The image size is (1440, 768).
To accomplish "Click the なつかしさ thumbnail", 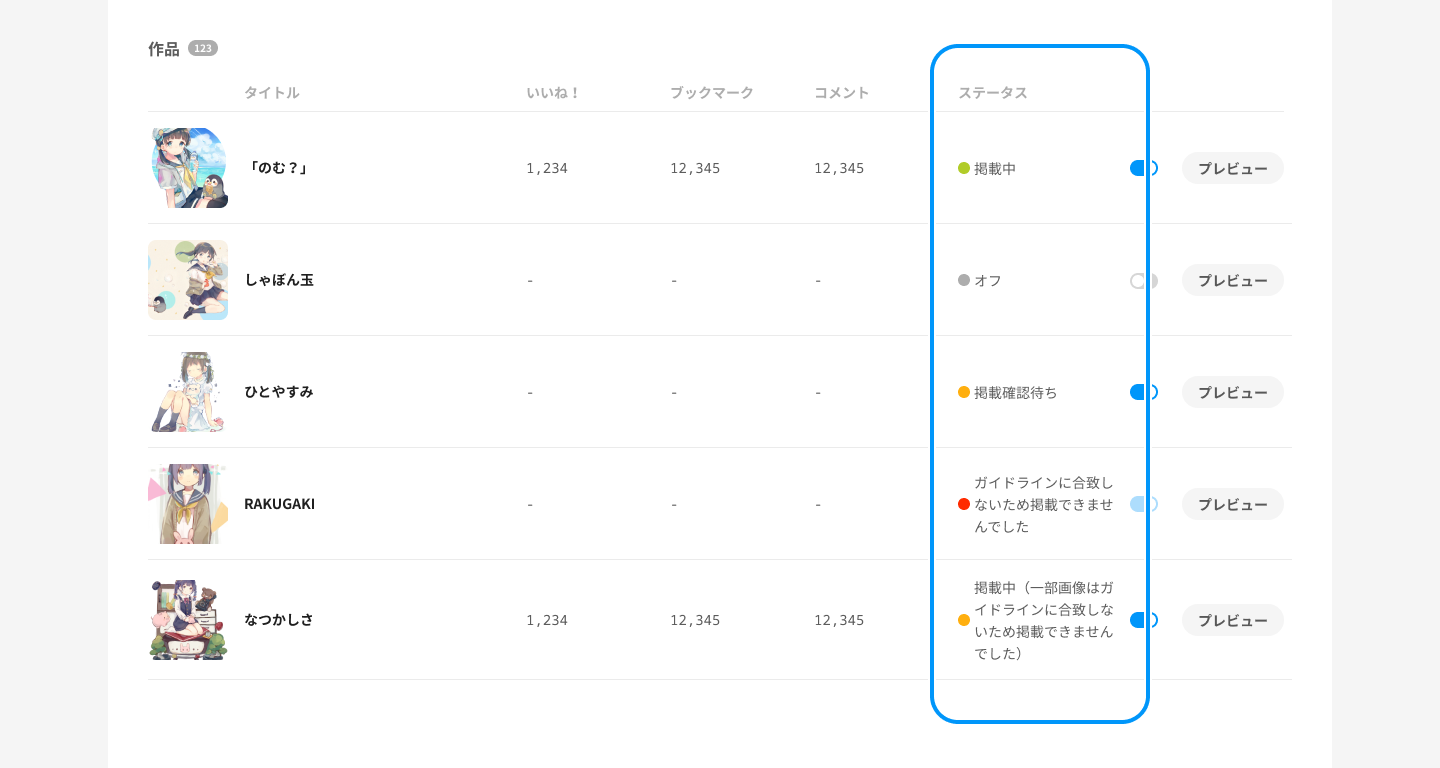I will coord(188,620).
